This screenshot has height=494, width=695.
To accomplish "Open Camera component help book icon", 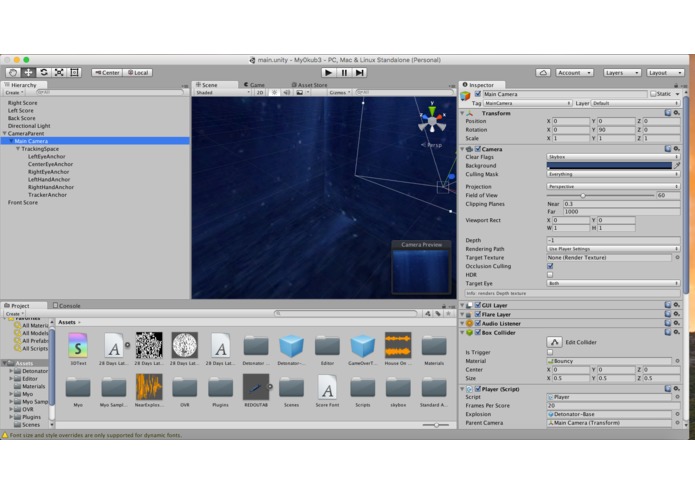I will [x=668, y=149].
